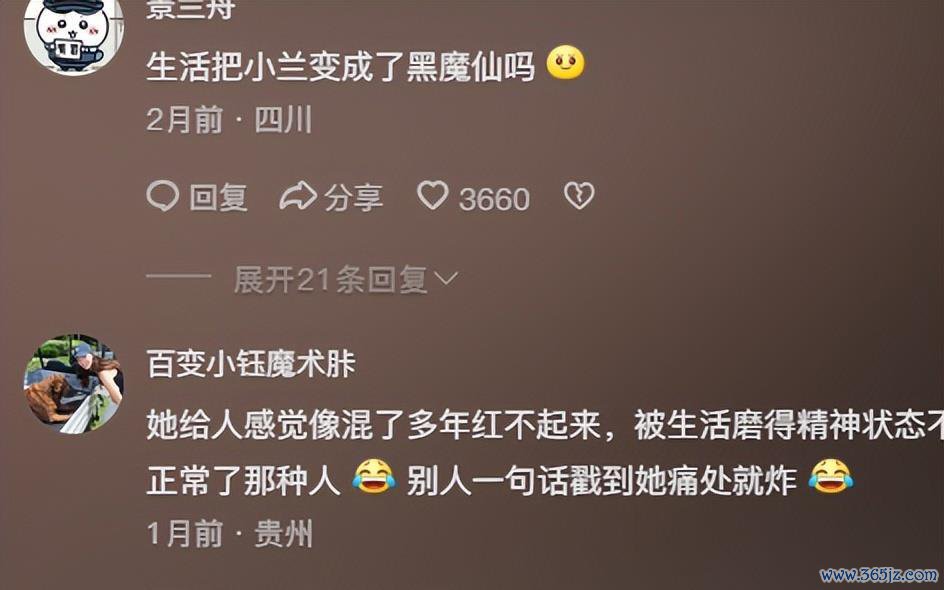This screenshot has width=944, height=590.
Task: Open the www.365jz.com watermark link
Action: pyautogui.click(x=879, y=575)
